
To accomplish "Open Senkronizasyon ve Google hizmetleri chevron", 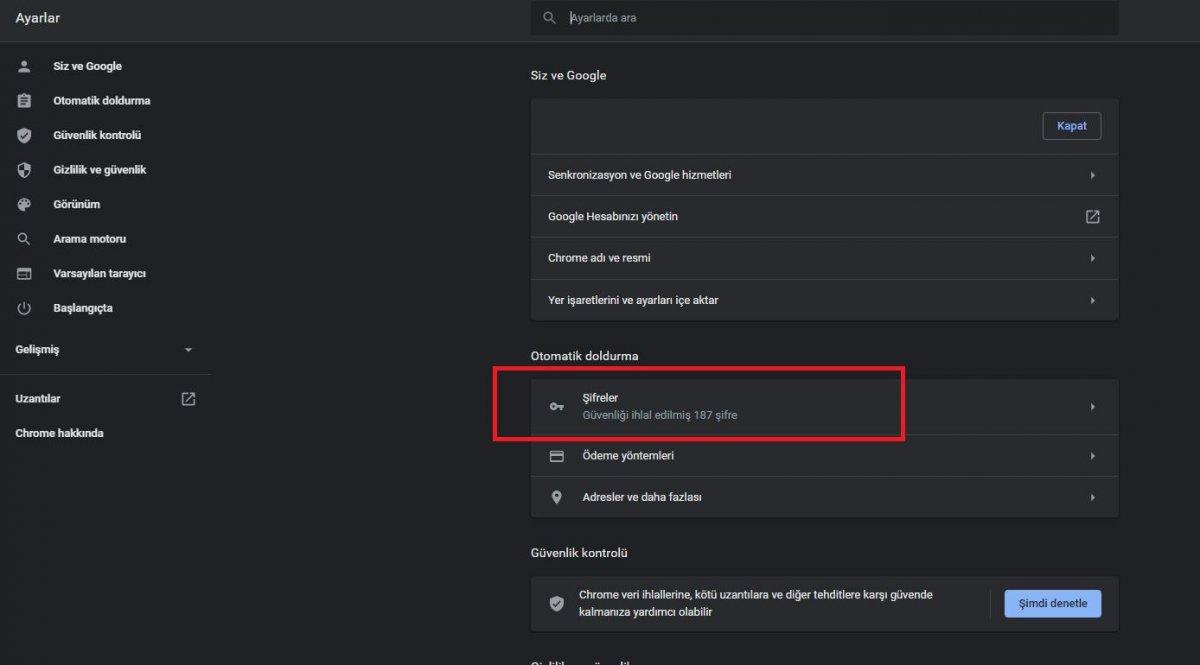I will click(x=1092, y=175).
